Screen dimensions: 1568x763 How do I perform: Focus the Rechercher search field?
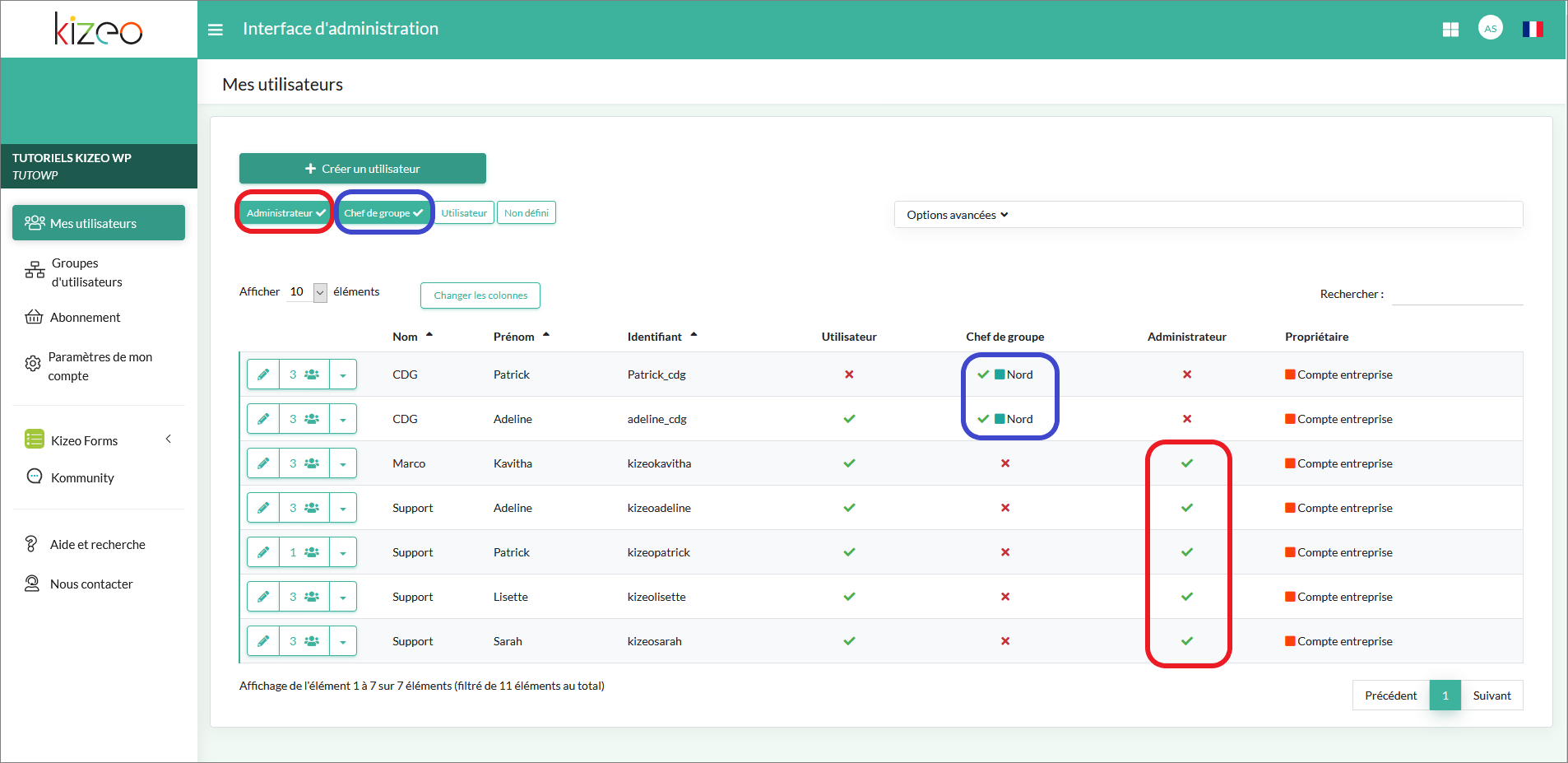point(1457,294)
